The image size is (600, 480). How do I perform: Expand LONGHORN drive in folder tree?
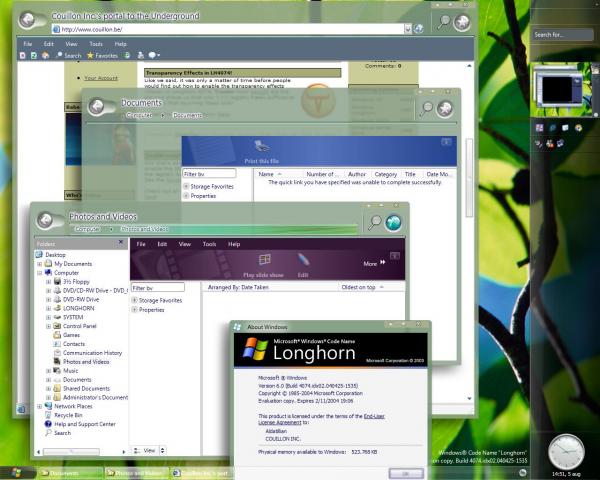pos(48,308)
